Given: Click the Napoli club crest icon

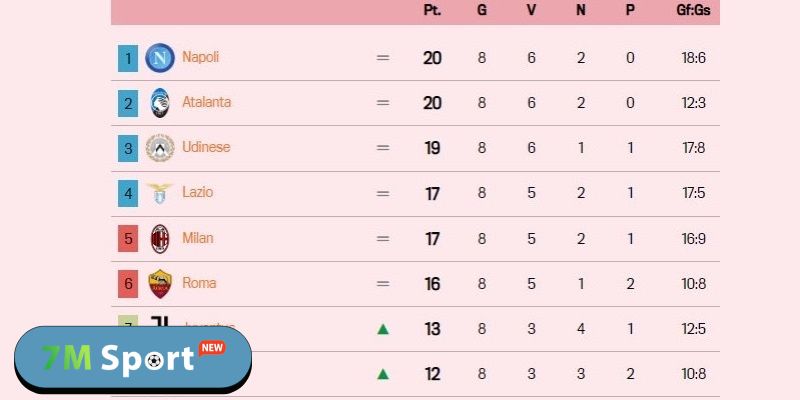Looking at the screenshot, I should (x=159, y=58).
